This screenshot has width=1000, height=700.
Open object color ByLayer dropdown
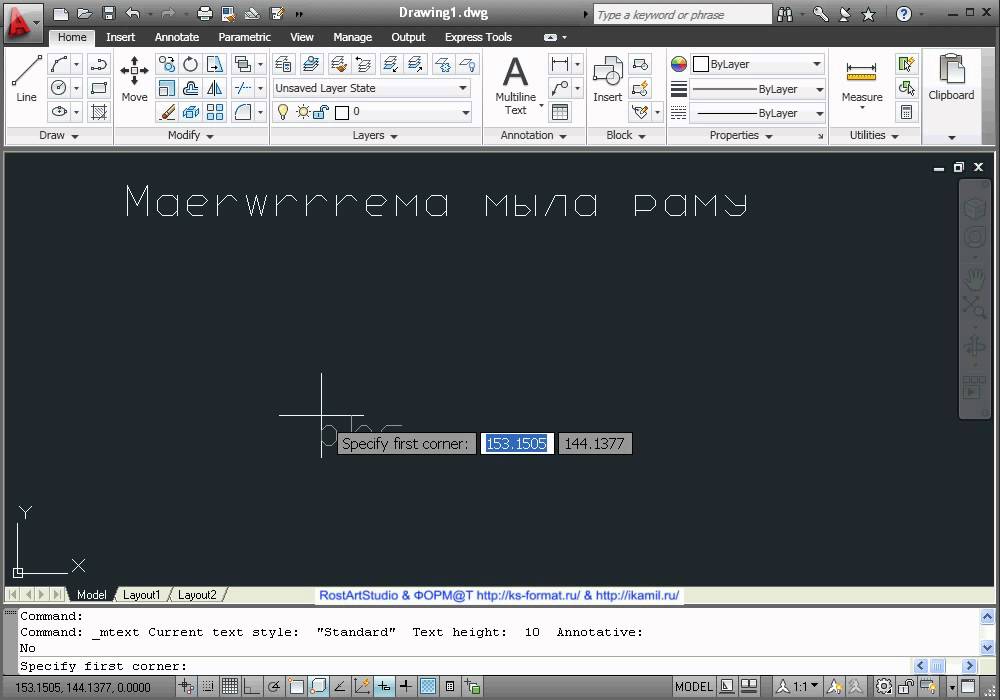[758, 64]
